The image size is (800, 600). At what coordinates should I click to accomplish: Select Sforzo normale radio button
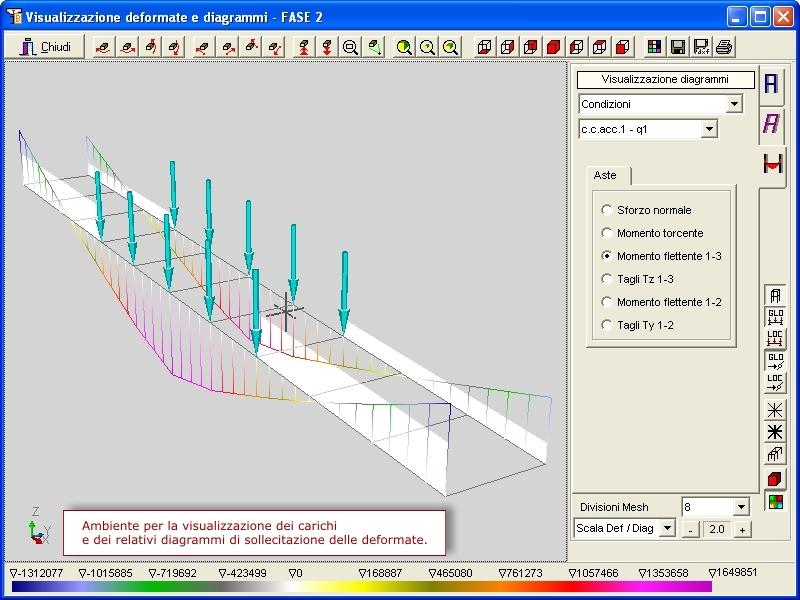(607, 210)
